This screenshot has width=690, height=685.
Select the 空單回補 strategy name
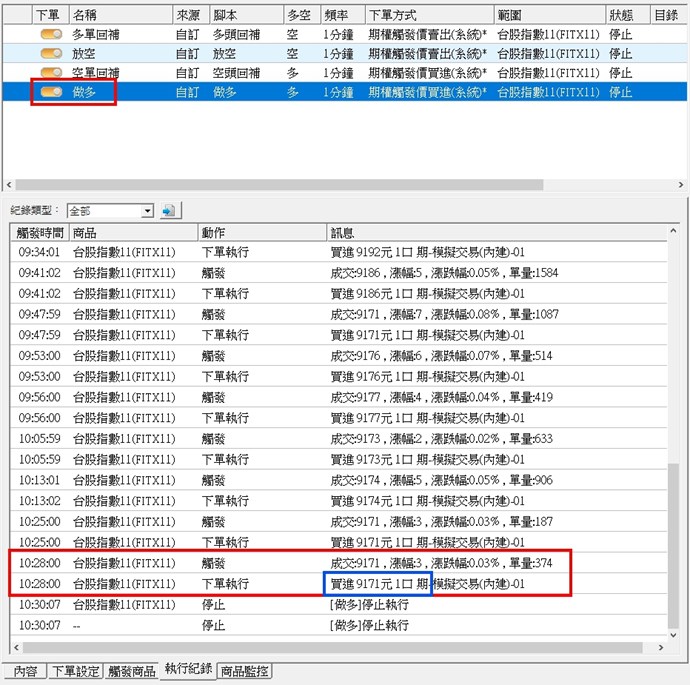(x=95, y=72)
